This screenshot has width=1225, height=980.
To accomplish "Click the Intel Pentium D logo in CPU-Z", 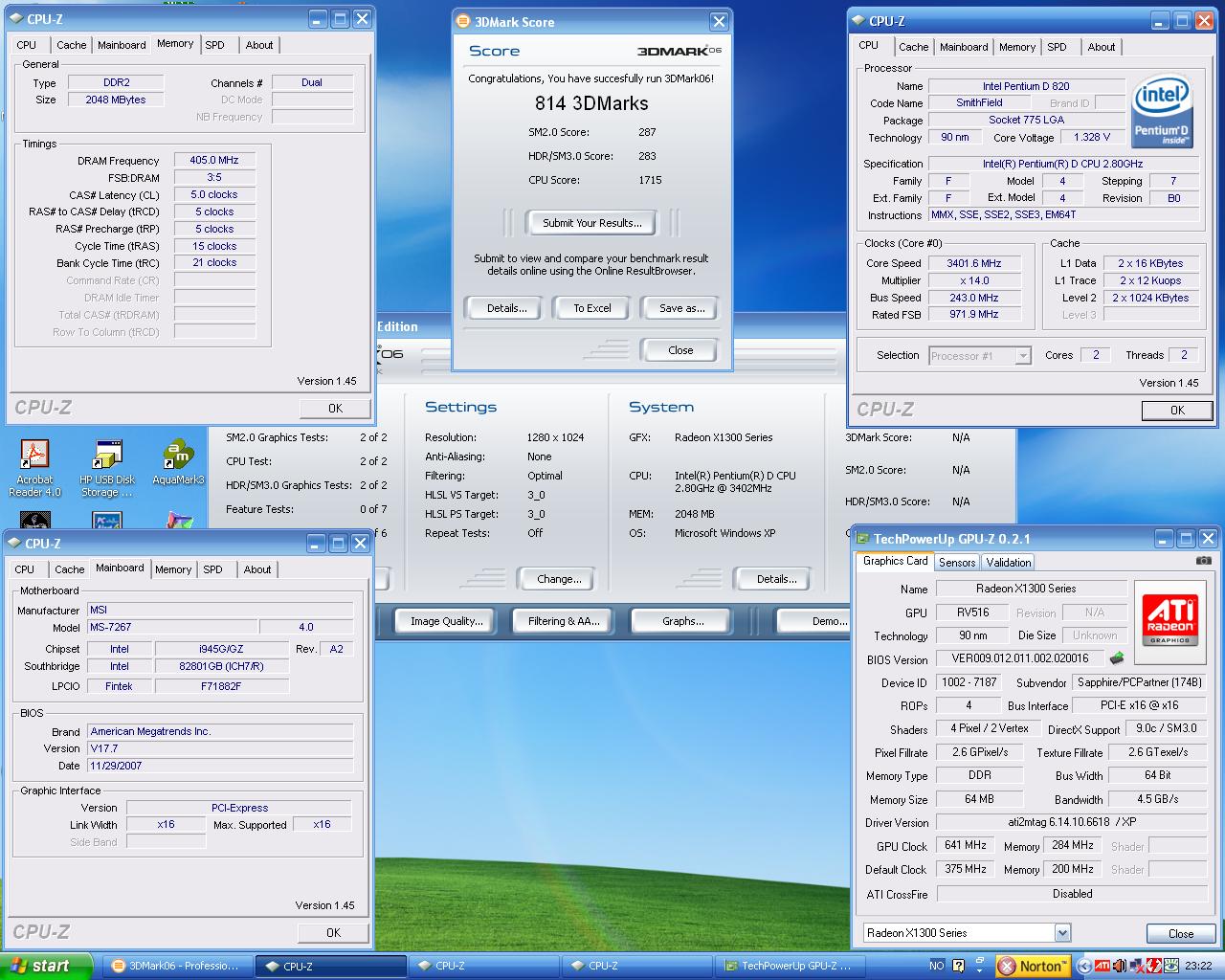I will 1162,112.
